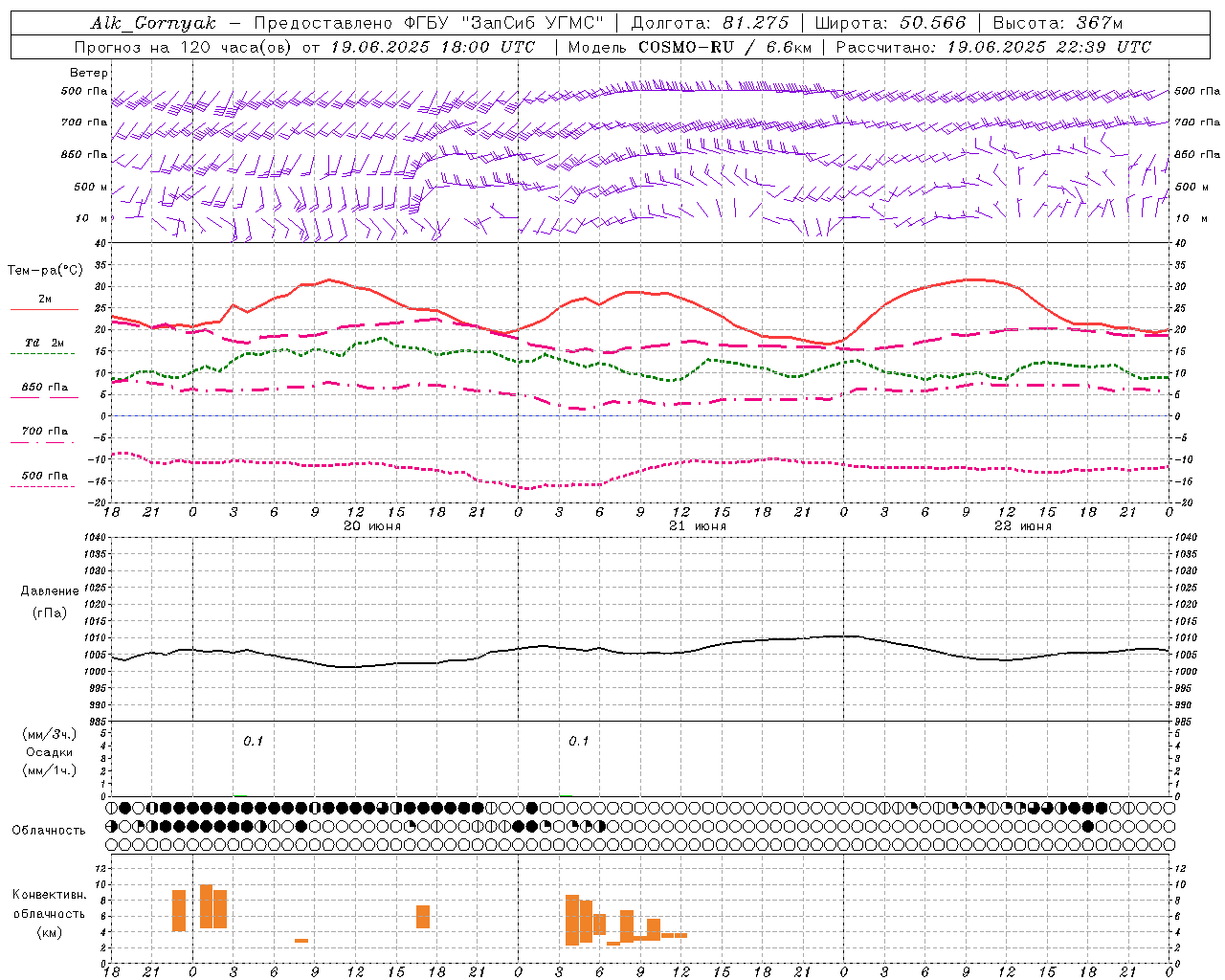Viewport: 1225px width, 980px height.
Task: Click the Конвективн. convective label
Action: click(50, 895)
